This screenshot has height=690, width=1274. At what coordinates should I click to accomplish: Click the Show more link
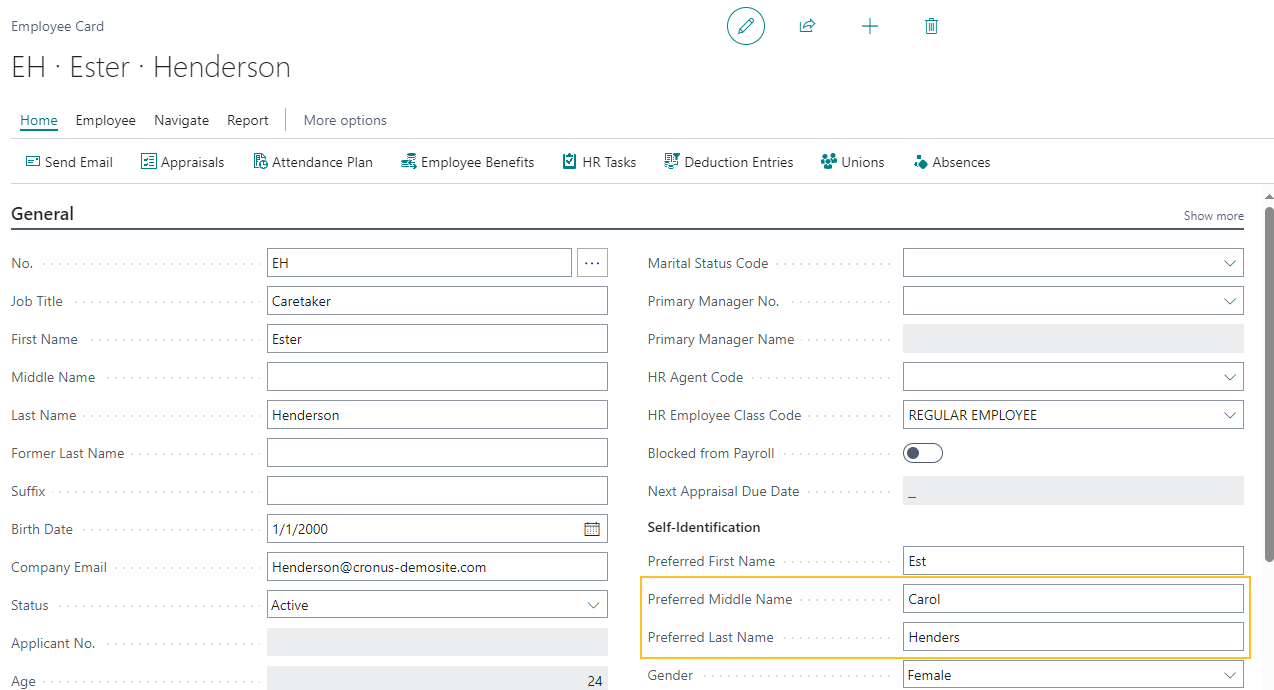click(1213, 215)
